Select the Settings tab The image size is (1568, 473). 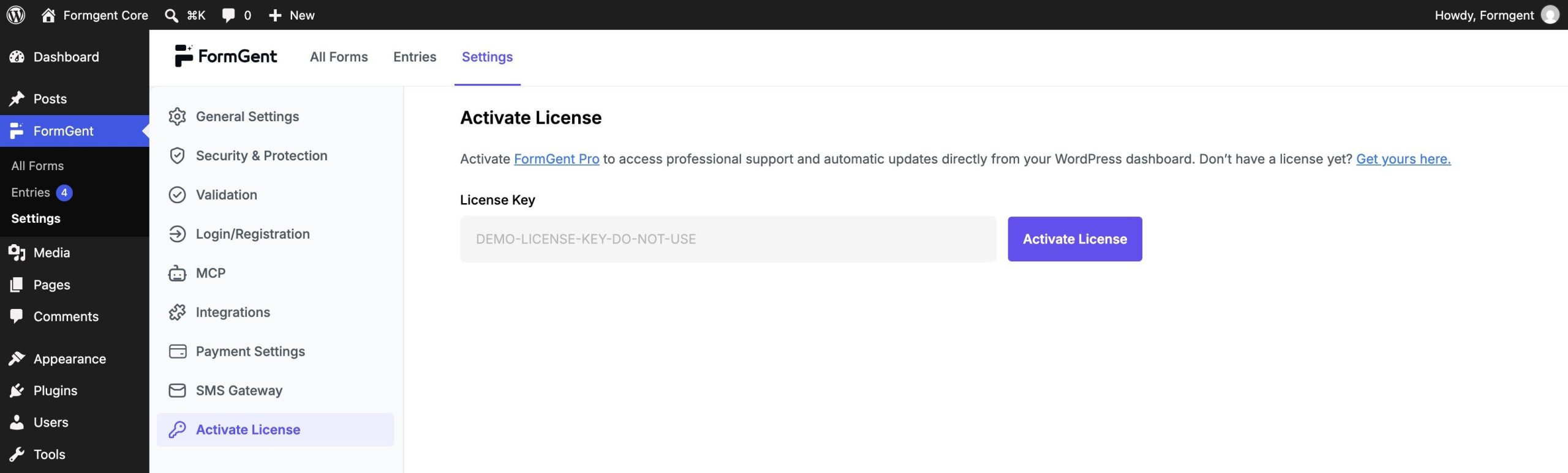pos(487,57)
